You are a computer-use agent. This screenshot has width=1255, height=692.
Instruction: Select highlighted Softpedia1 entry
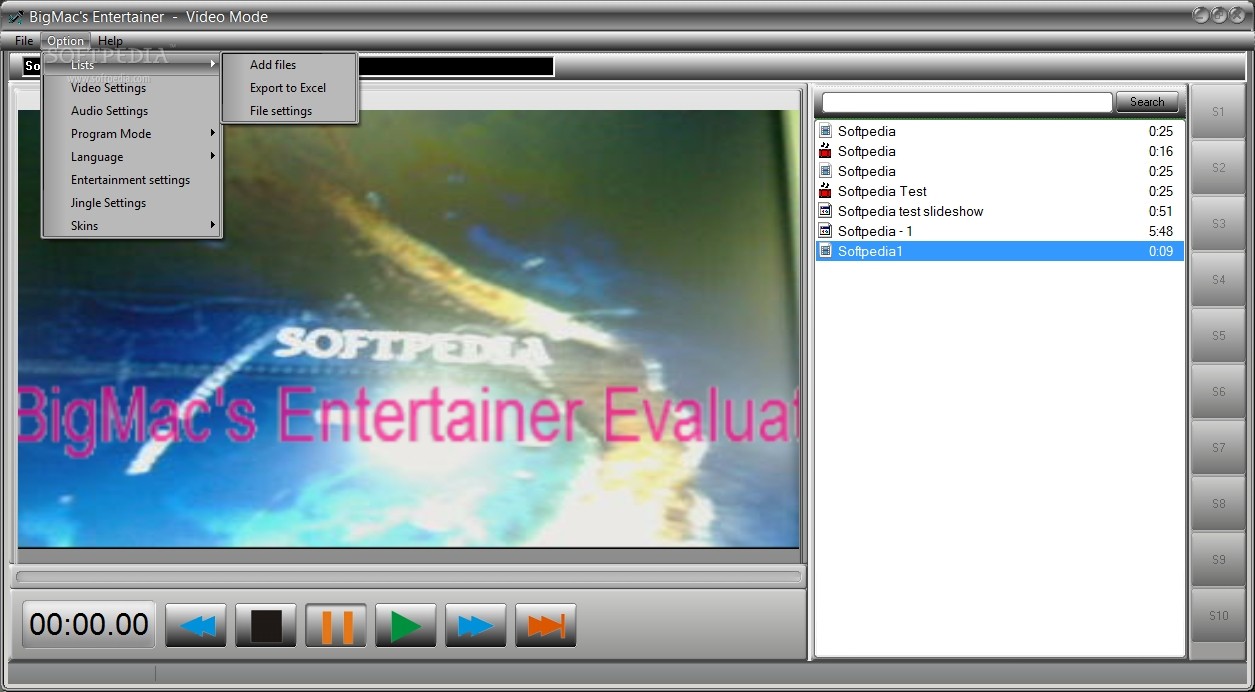coord(999,251)
